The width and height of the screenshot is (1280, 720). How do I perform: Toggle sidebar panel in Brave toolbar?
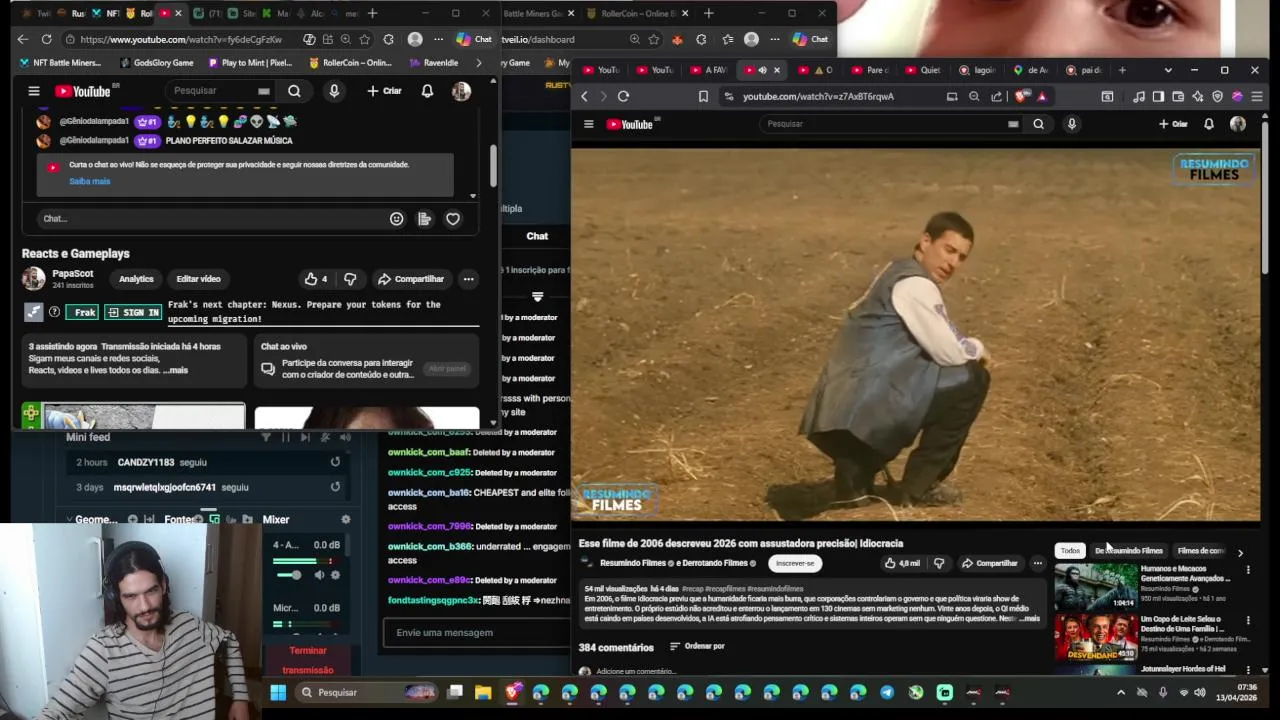pos(1158,96)
